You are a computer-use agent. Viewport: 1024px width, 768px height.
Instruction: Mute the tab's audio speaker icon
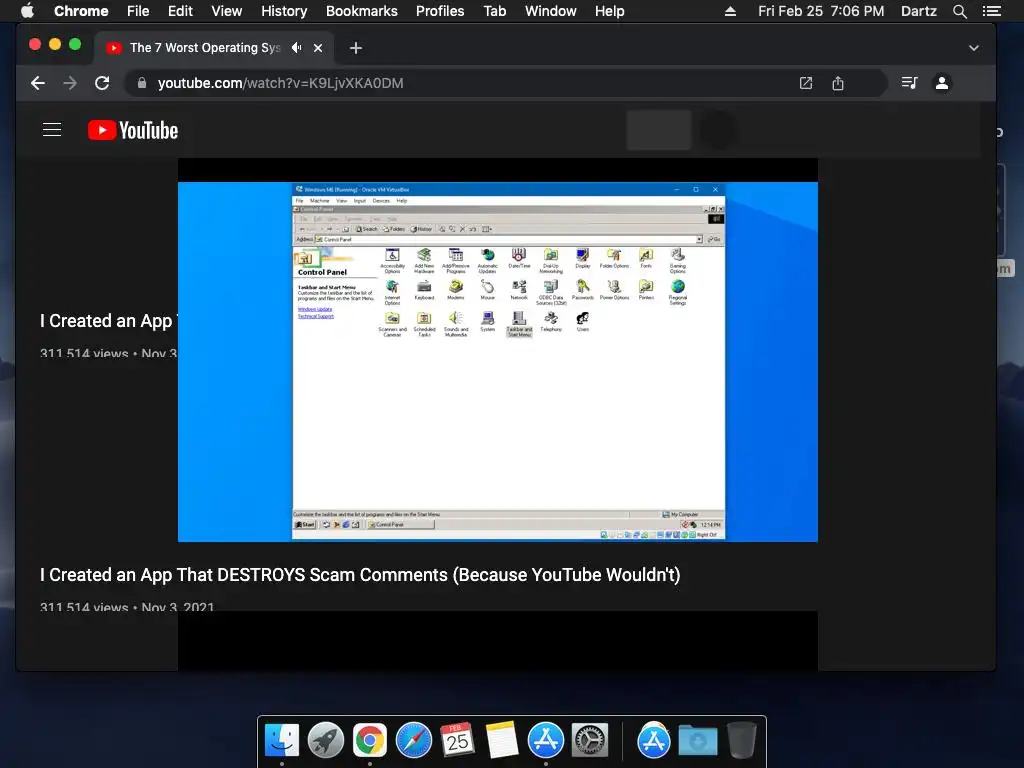296,48
